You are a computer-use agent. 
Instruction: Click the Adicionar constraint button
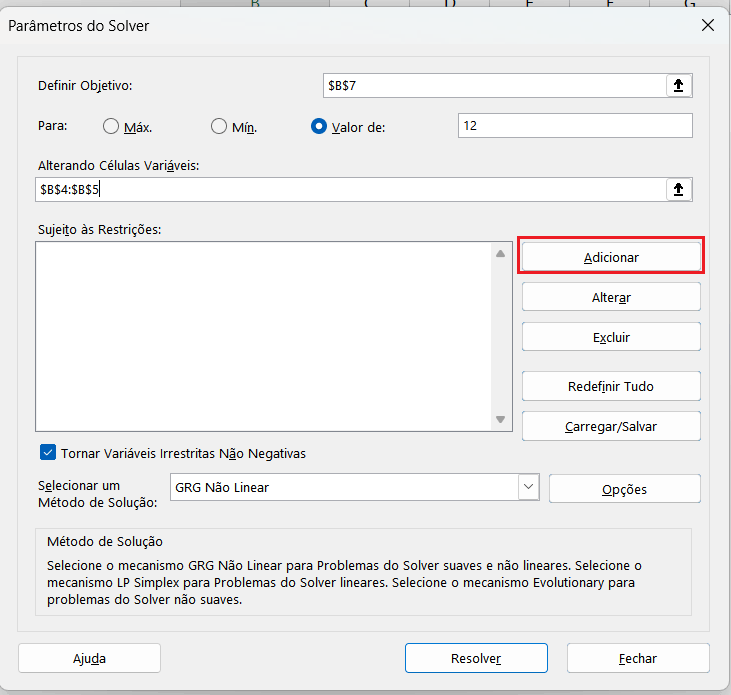click(611, 257)
